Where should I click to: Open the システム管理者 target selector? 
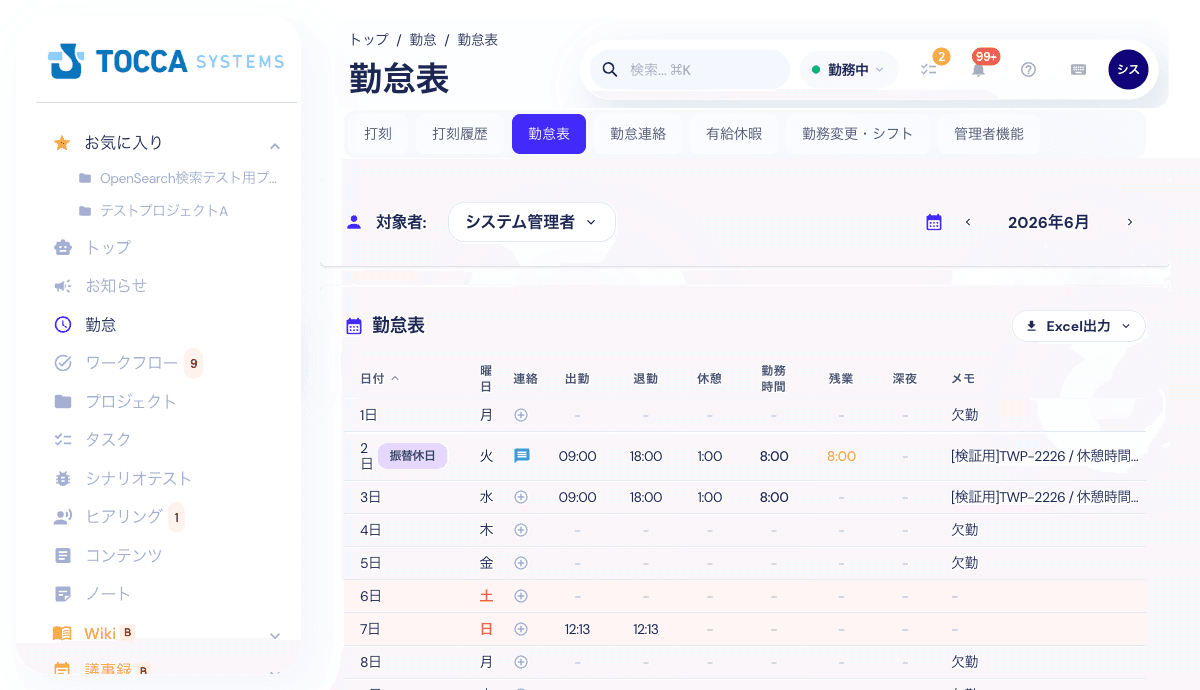click(x=531, y=222)
